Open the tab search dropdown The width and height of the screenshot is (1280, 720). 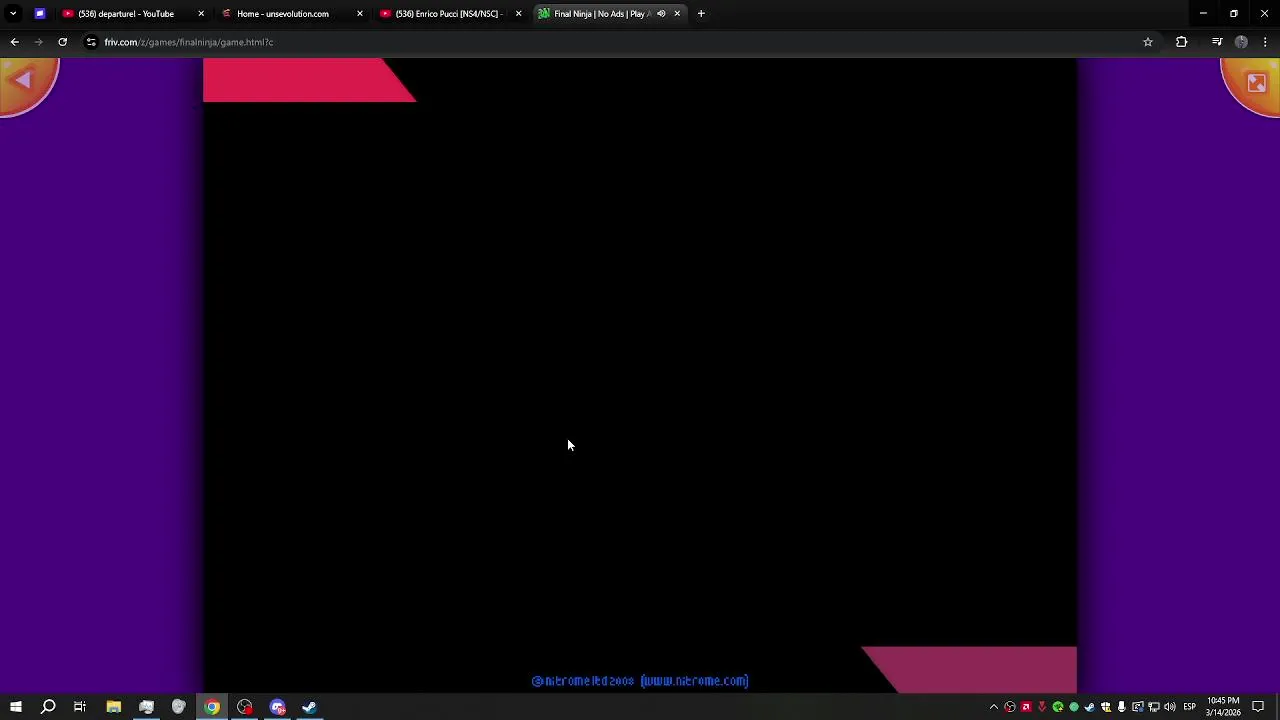(13, 14)
